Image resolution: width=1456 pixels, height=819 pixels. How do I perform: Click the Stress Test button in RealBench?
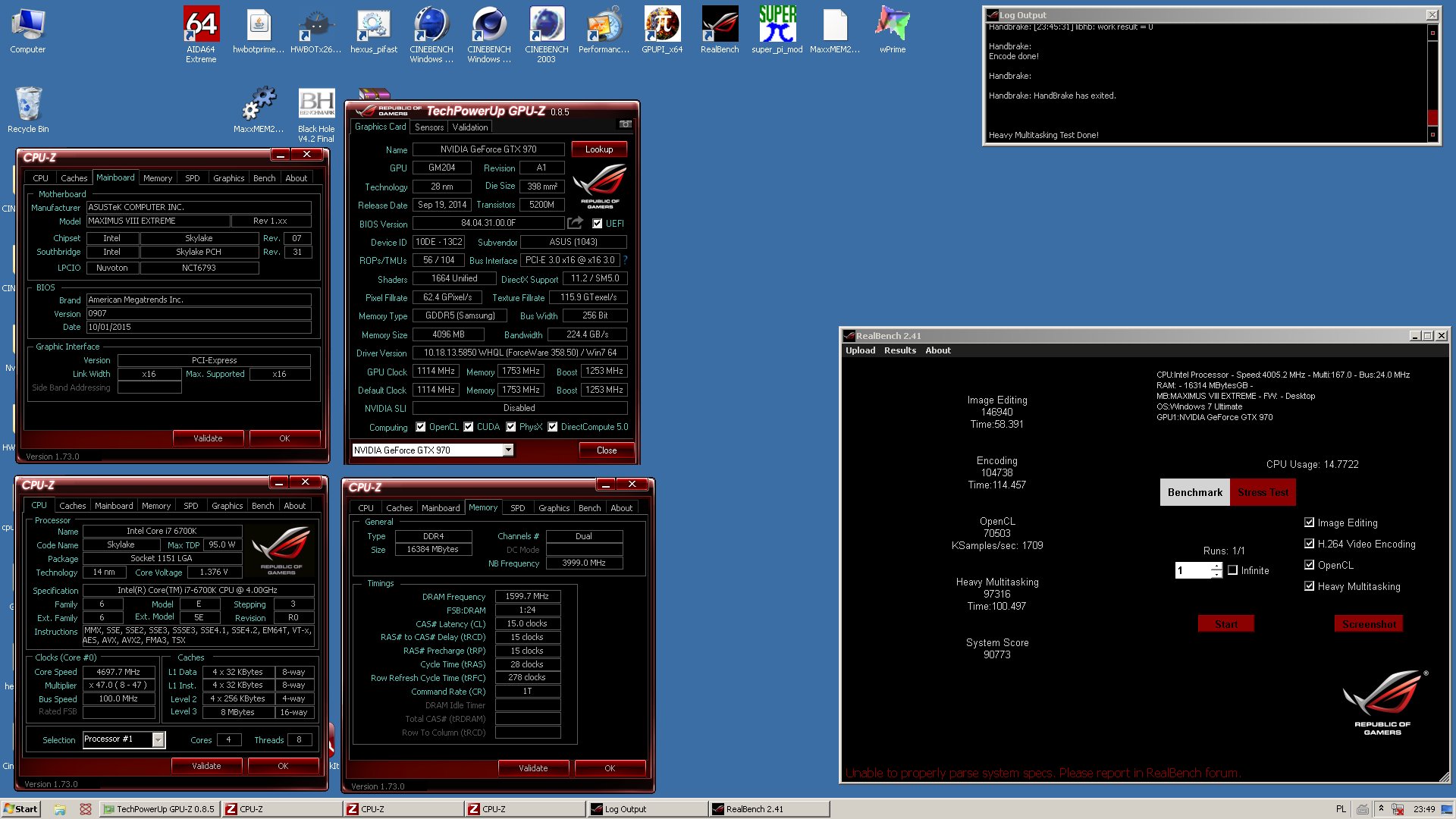tap(1263, 492)
